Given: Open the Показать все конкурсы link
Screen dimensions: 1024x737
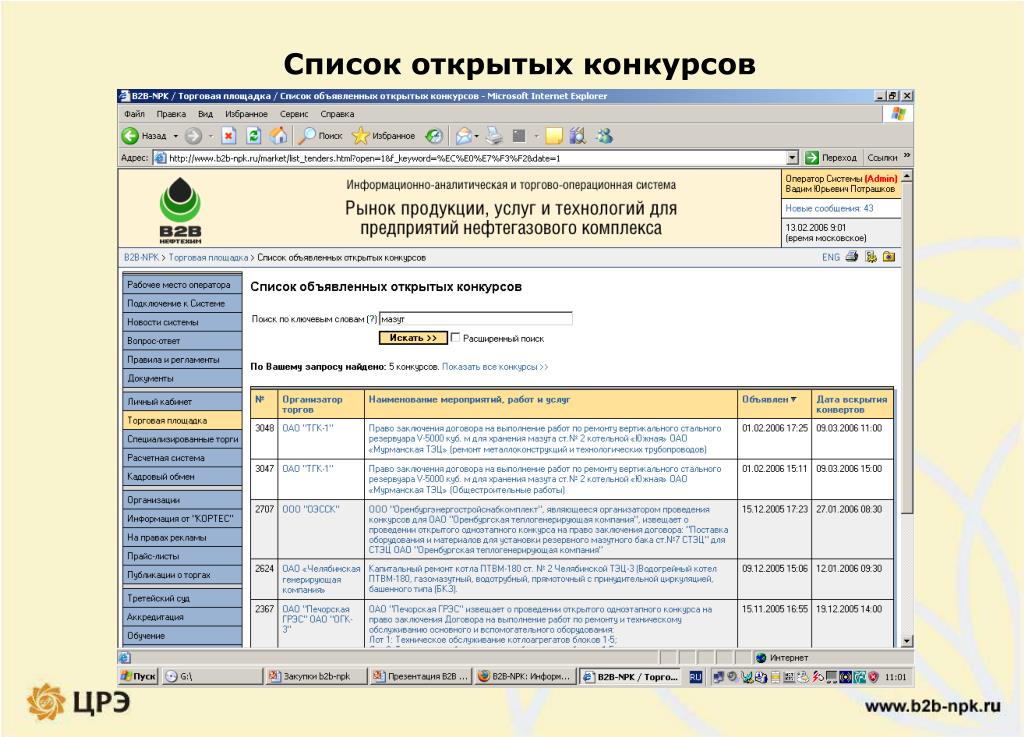Looking at the screenshot, I should (x=495, y=367).
